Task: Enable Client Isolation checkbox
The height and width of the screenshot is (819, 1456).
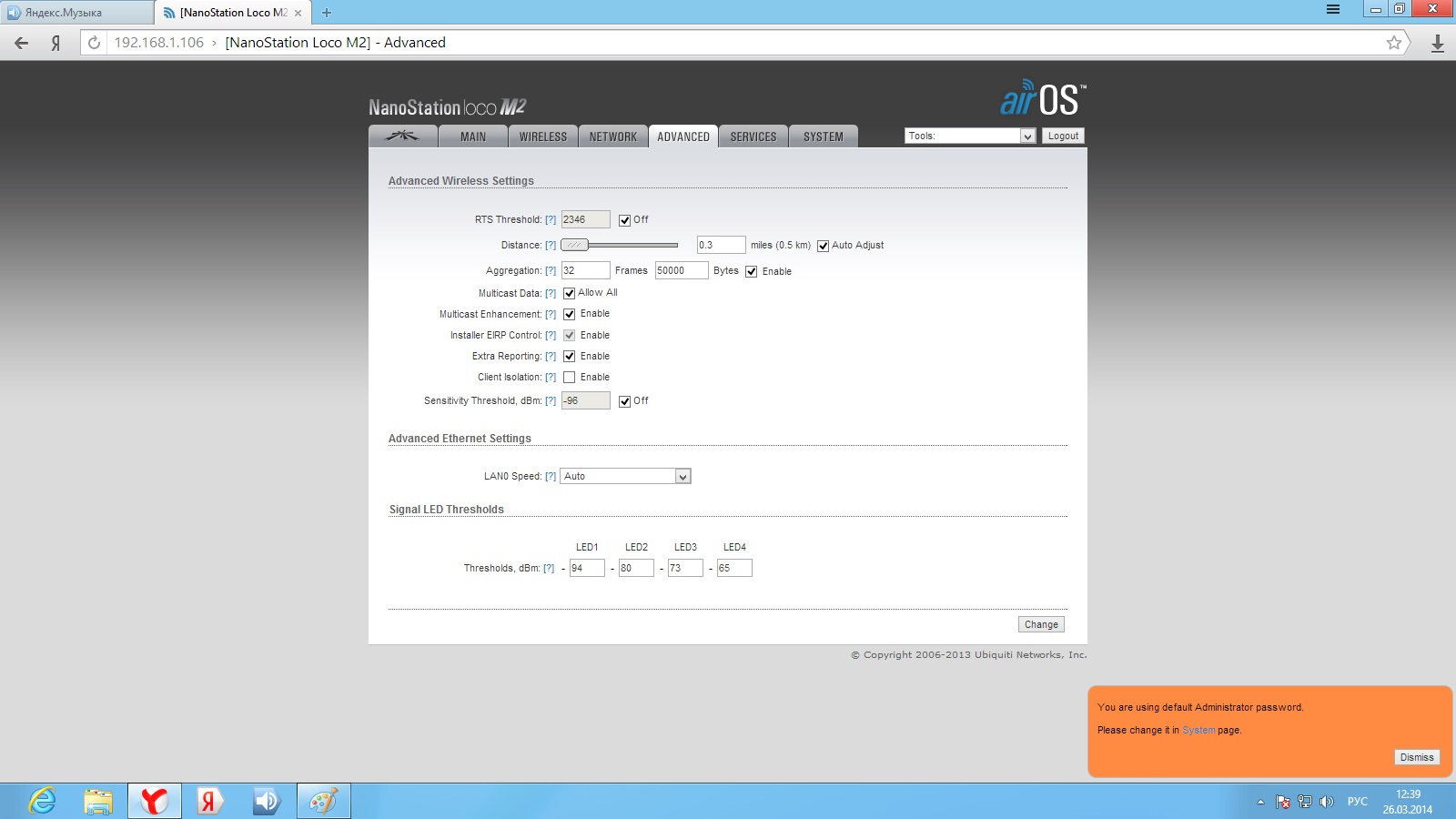Action: pos(569,377)
